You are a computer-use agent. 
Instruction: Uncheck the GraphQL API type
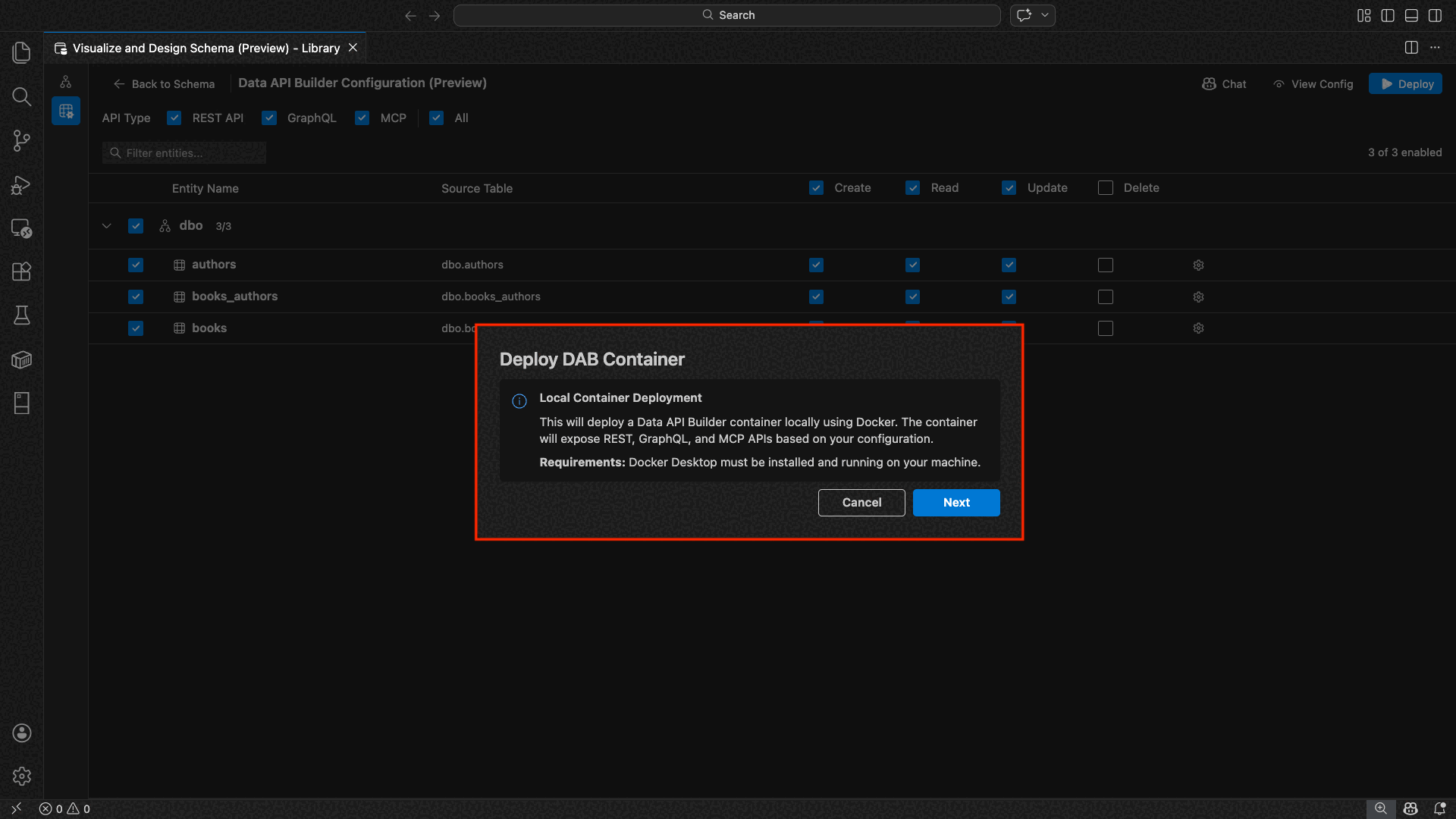coord(269,118)
